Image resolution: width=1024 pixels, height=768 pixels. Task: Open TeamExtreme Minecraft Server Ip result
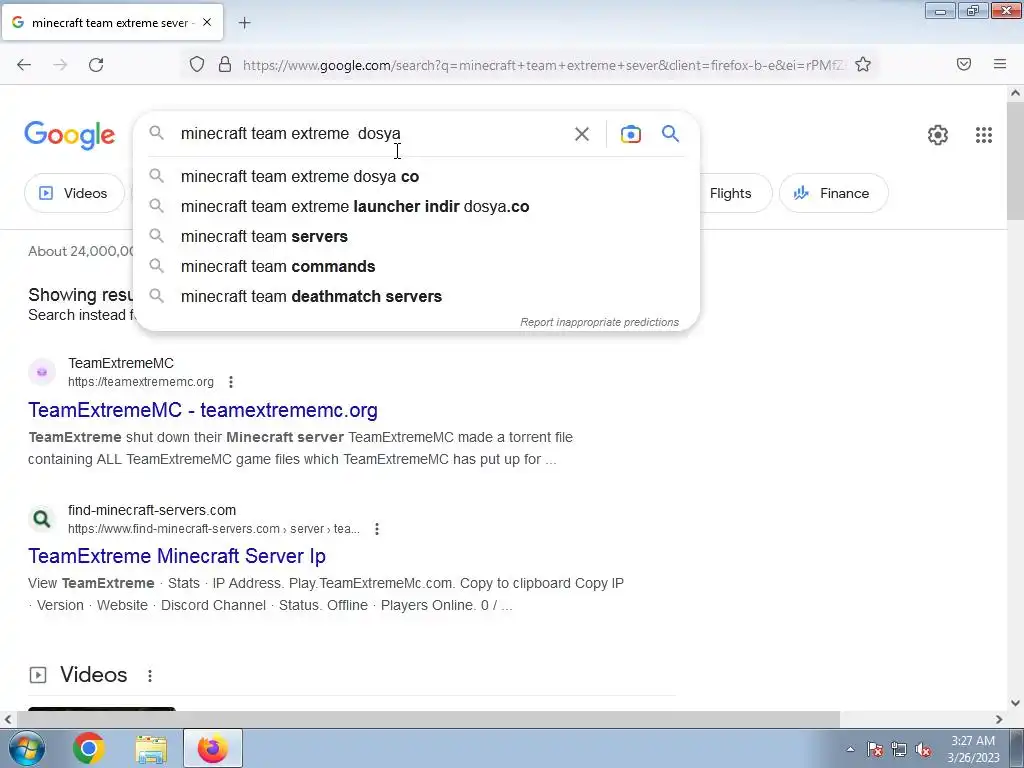pos(176,556)
